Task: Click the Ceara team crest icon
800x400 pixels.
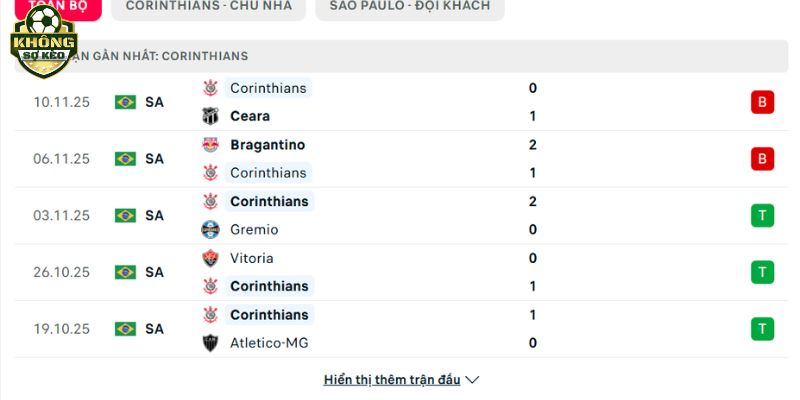Action: [210, 116]
